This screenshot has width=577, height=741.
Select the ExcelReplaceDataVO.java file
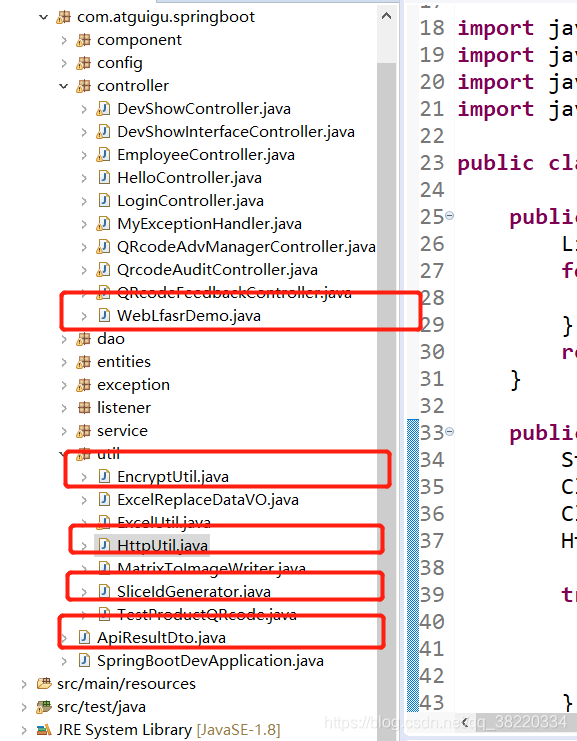tap(208, 500)
